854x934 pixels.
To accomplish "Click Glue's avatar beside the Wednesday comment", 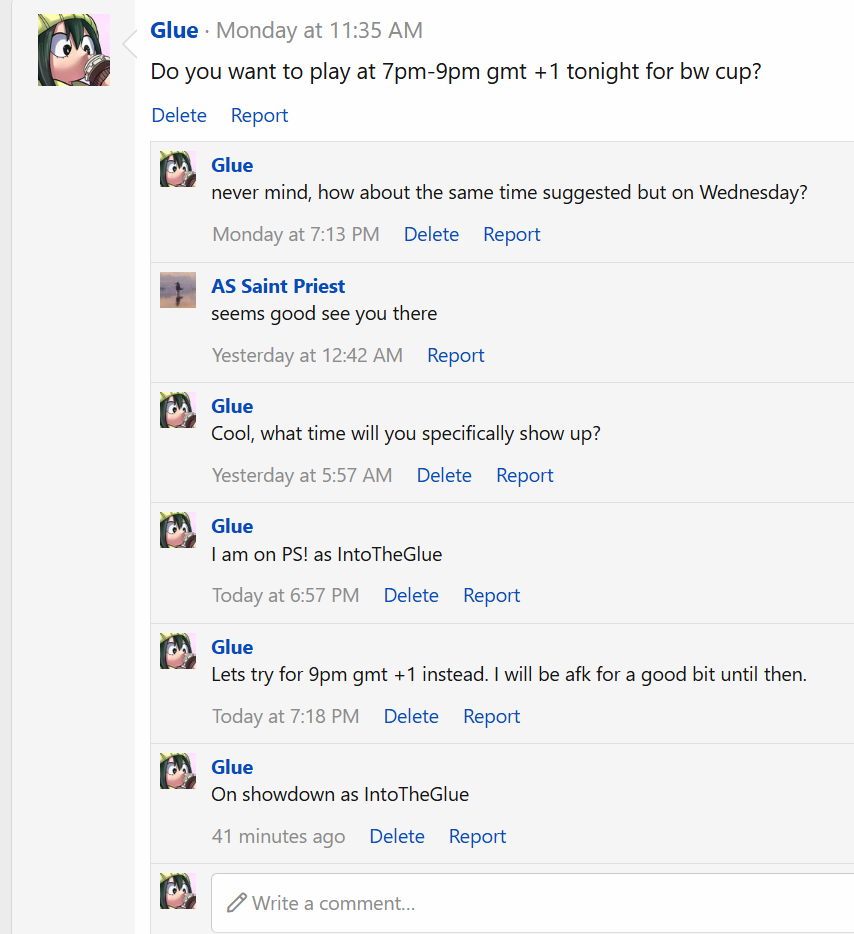I will point(178,169).
